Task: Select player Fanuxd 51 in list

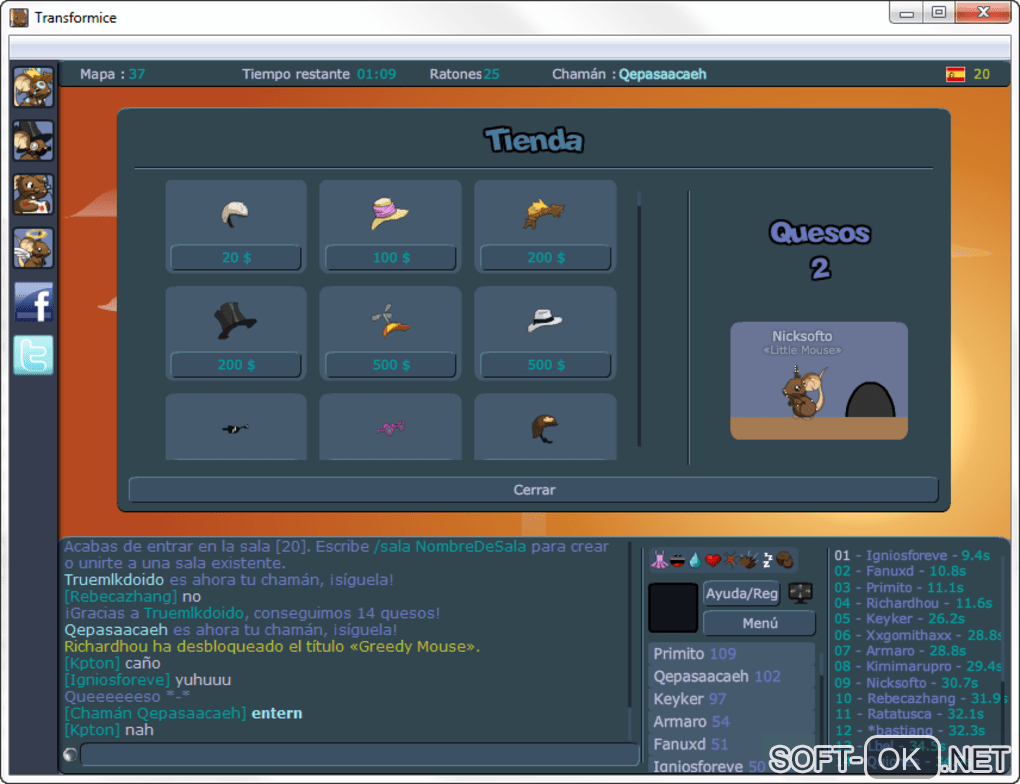Action: coord(731,744)
